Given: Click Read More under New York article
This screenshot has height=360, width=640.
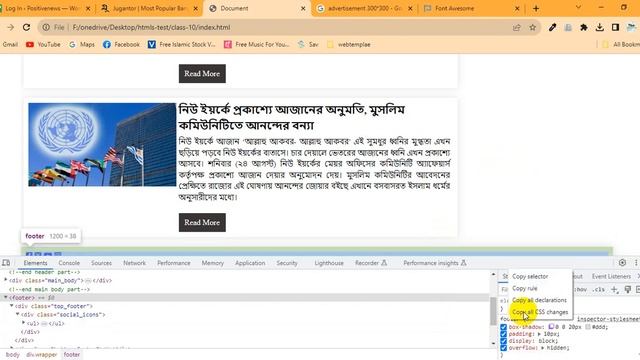Looking at the screenshot, I should (x=202, y=222).
